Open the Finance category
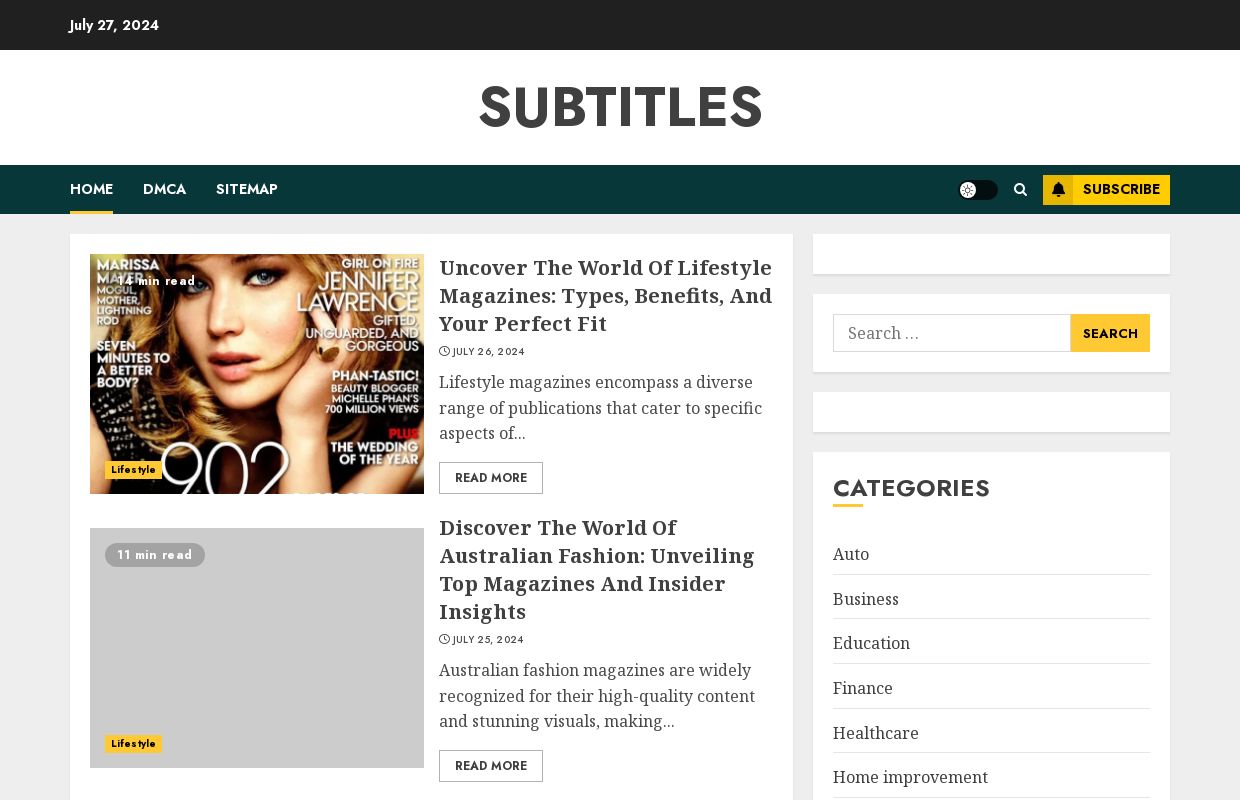 click(863, 688)
